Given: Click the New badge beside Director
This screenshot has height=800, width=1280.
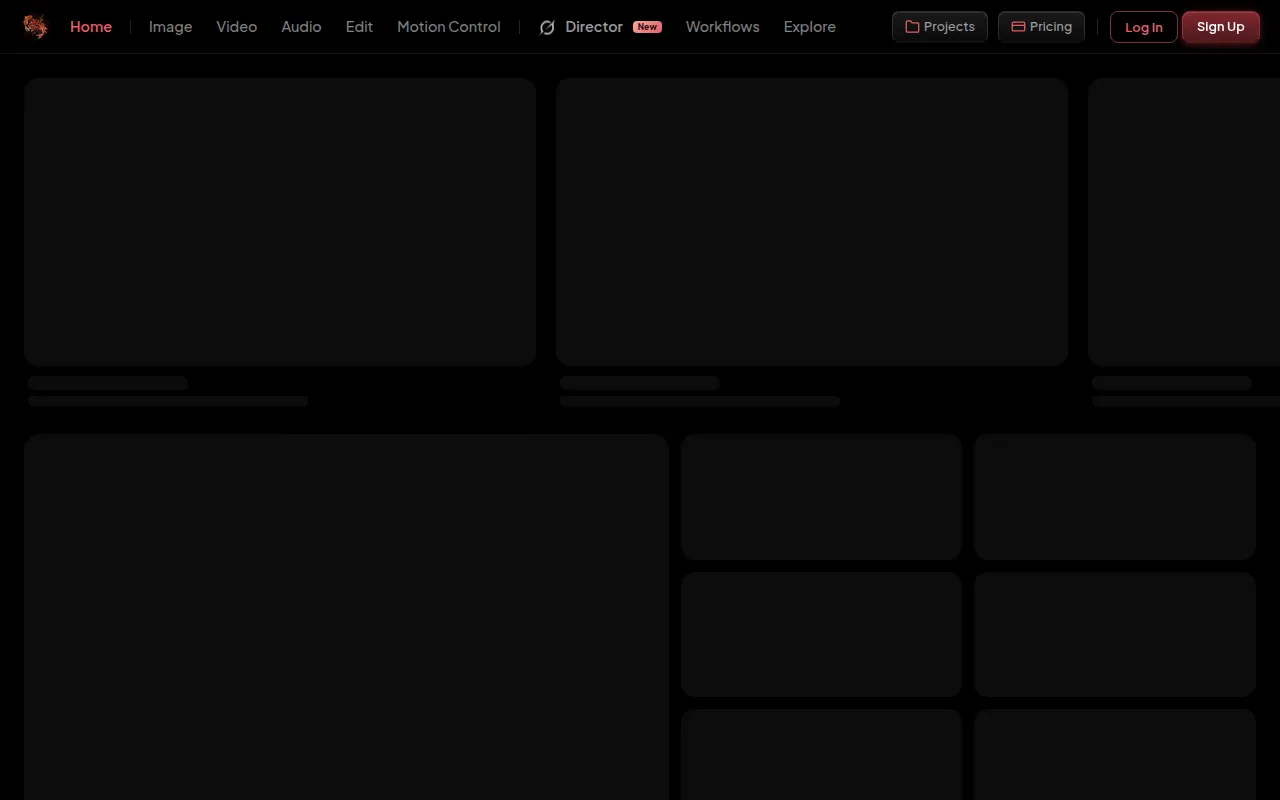Looking at the screenshot, I should coord(647,27).
